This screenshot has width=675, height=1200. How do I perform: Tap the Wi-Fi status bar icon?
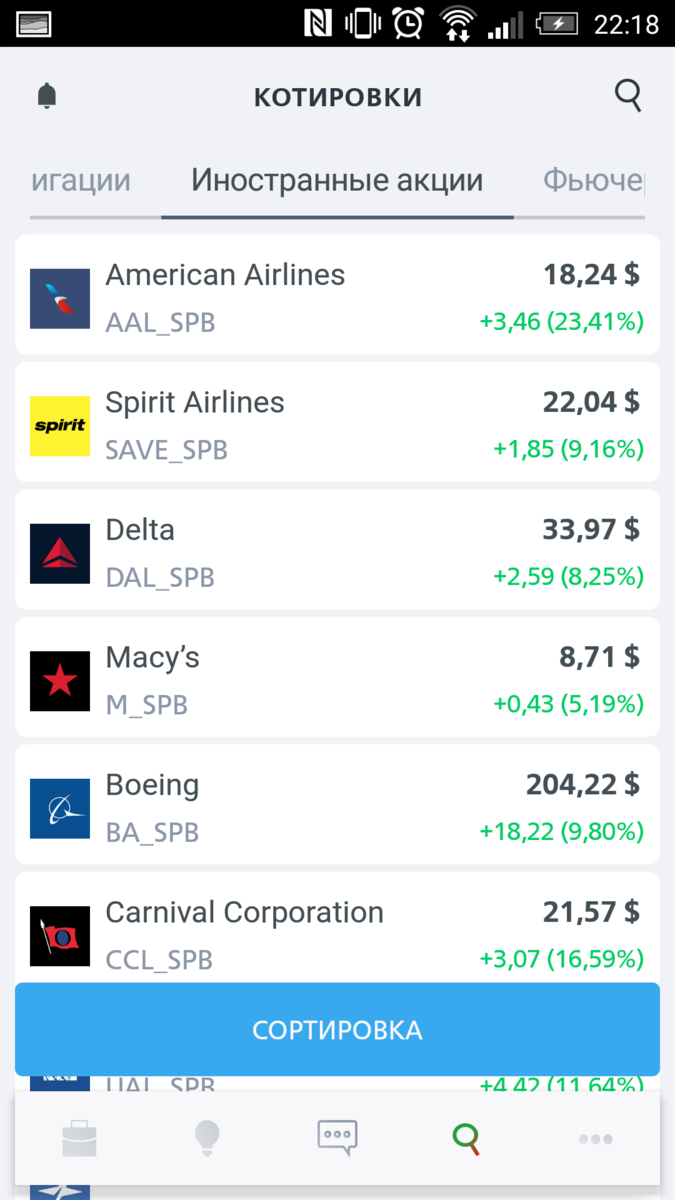(x=458, y=23)
